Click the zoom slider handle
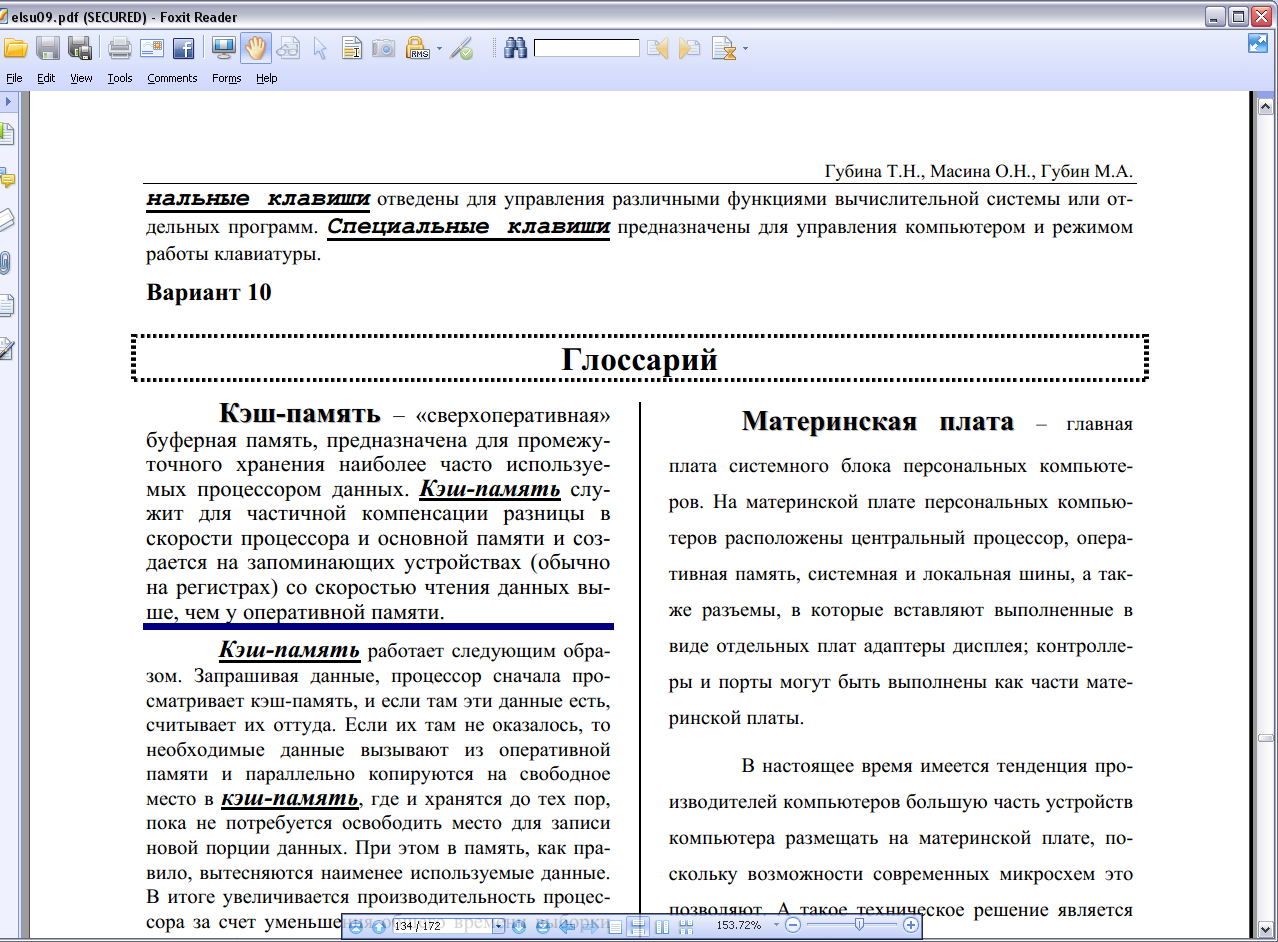 click(858, 925)
